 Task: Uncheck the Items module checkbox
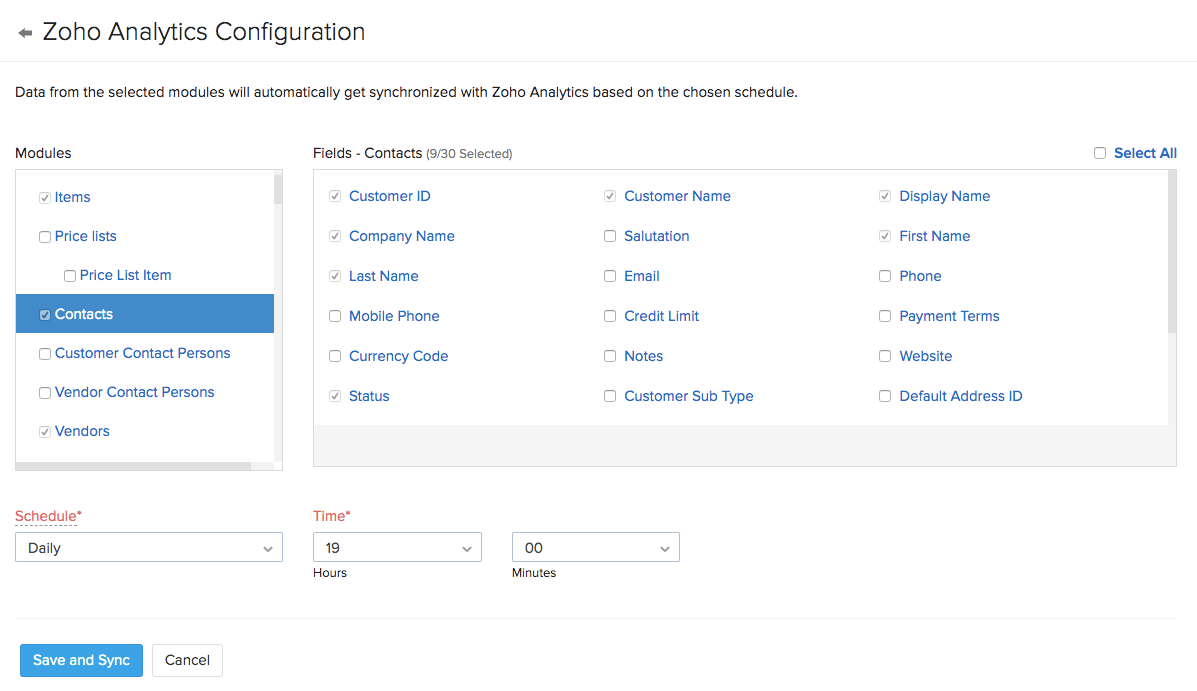tap(44, 197)
